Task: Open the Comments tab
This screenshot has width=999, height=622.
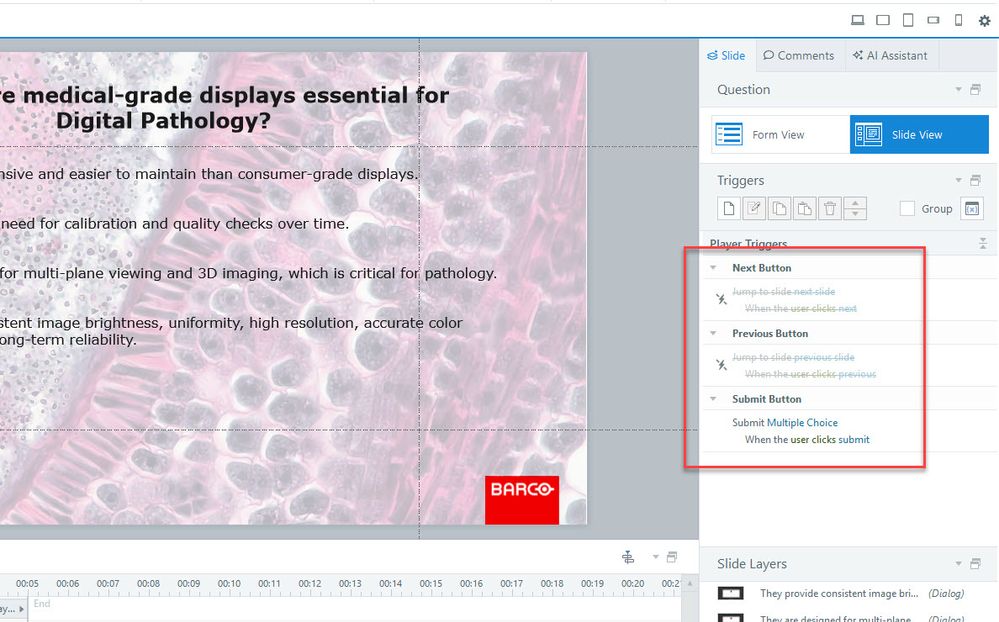Action: coord(798,56)
